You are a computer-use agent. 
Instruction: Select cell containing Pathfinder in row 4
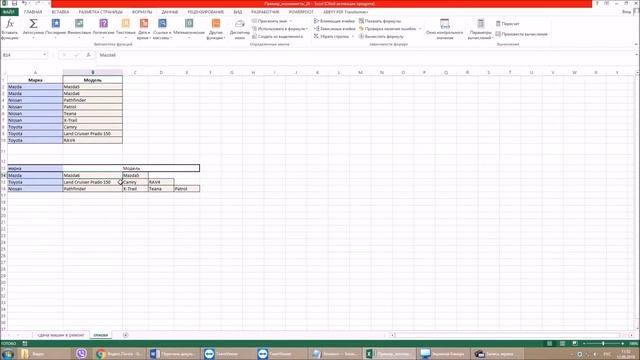pos(93,100)
